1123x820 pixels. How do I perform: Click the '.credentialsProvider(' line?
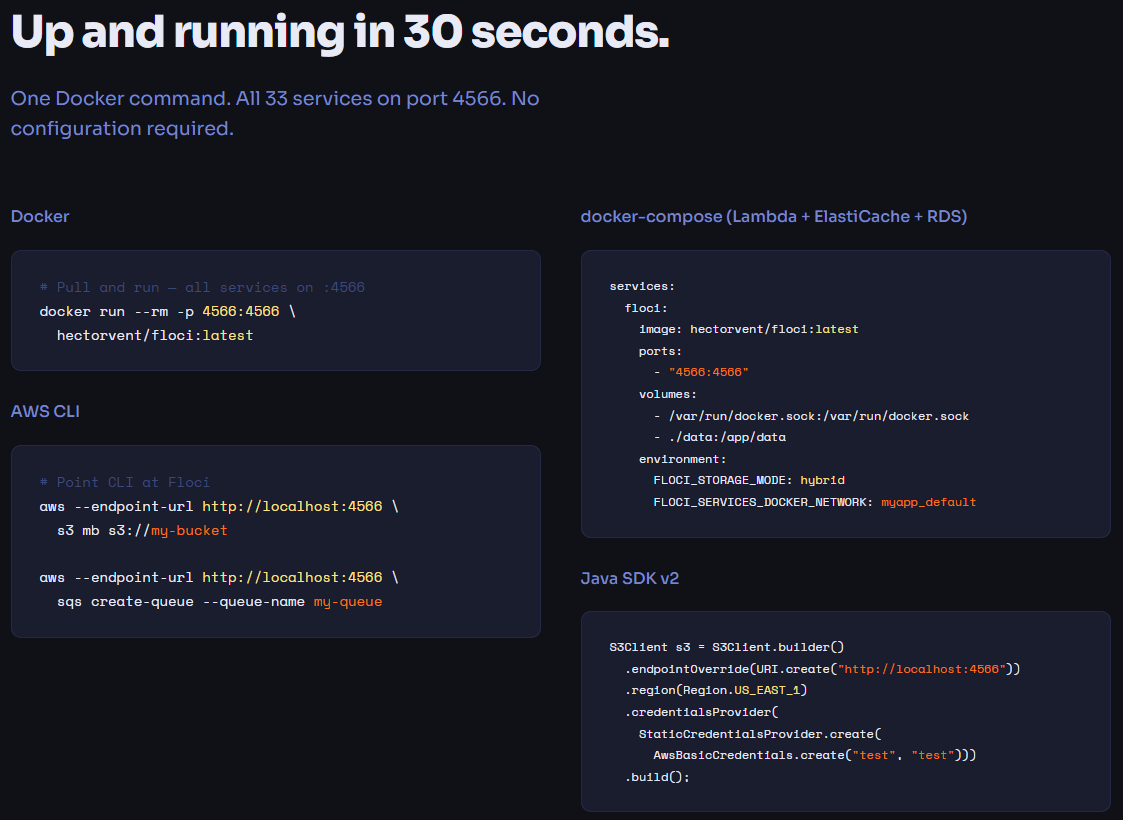[701, 713]
